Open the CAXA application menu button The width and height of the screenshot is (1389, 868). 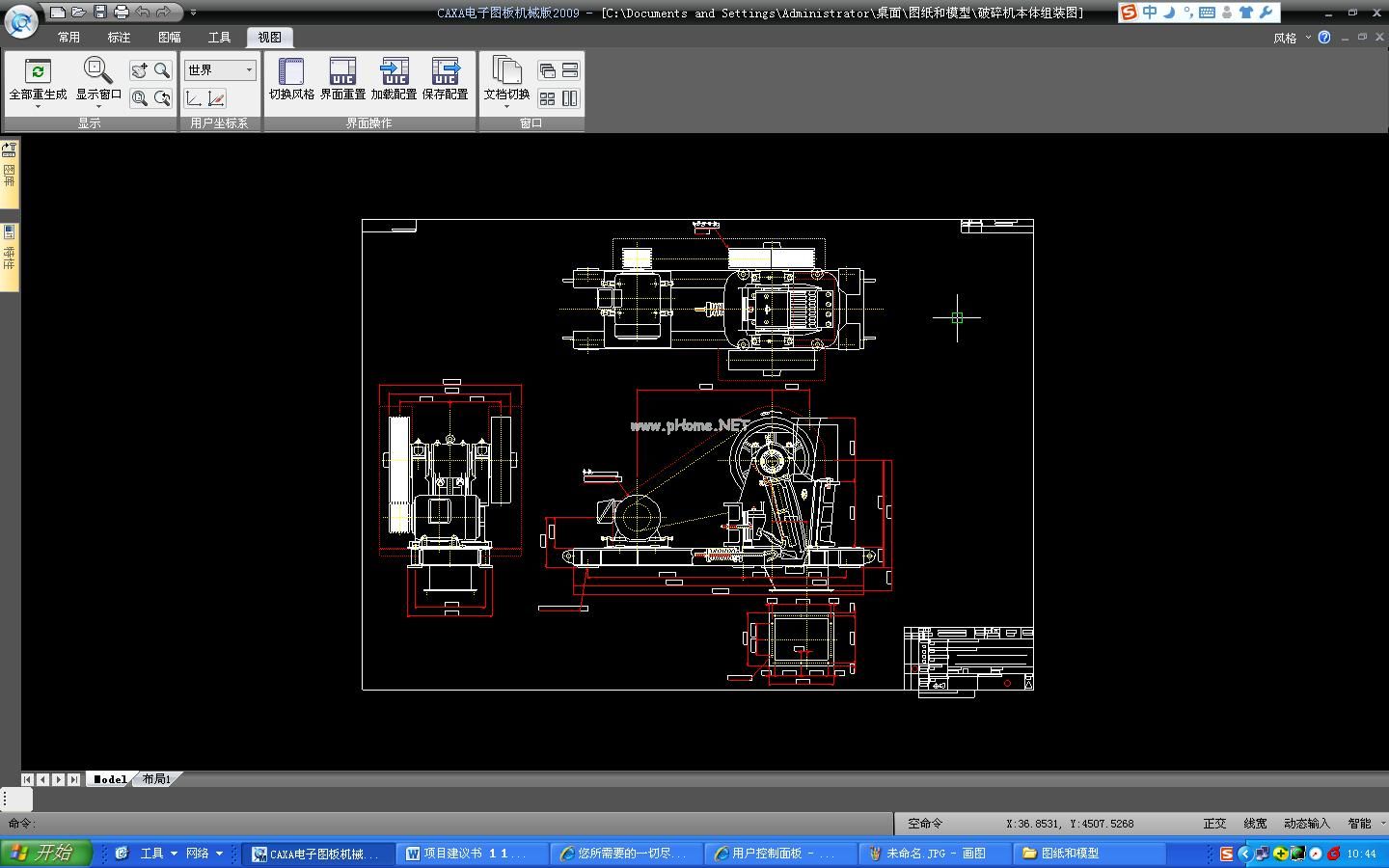(21, 20)
